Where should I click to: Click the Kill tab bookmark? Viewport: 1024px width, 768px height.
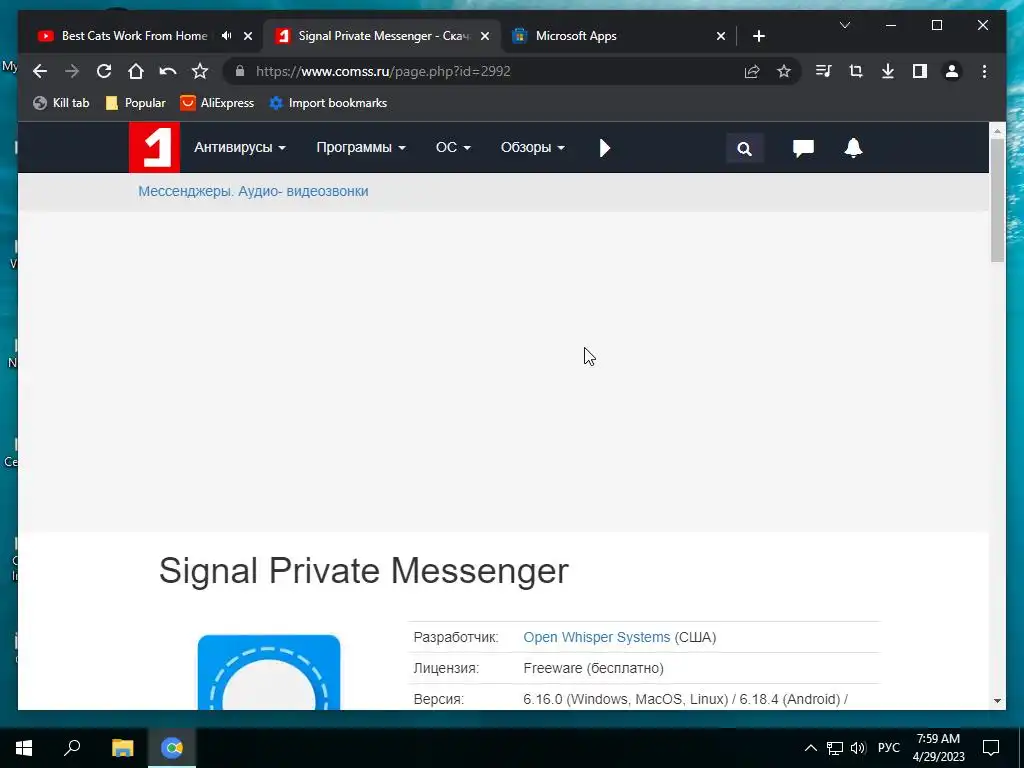point(61,103)
